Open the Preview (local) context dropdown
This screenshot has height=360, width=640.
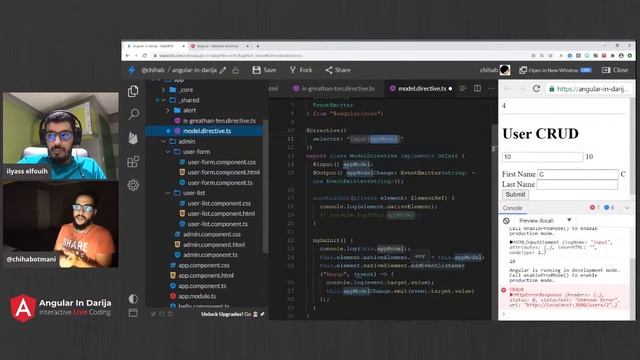545,220
